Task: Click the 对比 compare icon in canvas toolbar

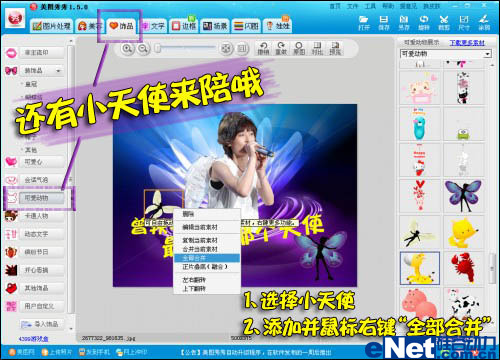Action: [x=317, y=48]
